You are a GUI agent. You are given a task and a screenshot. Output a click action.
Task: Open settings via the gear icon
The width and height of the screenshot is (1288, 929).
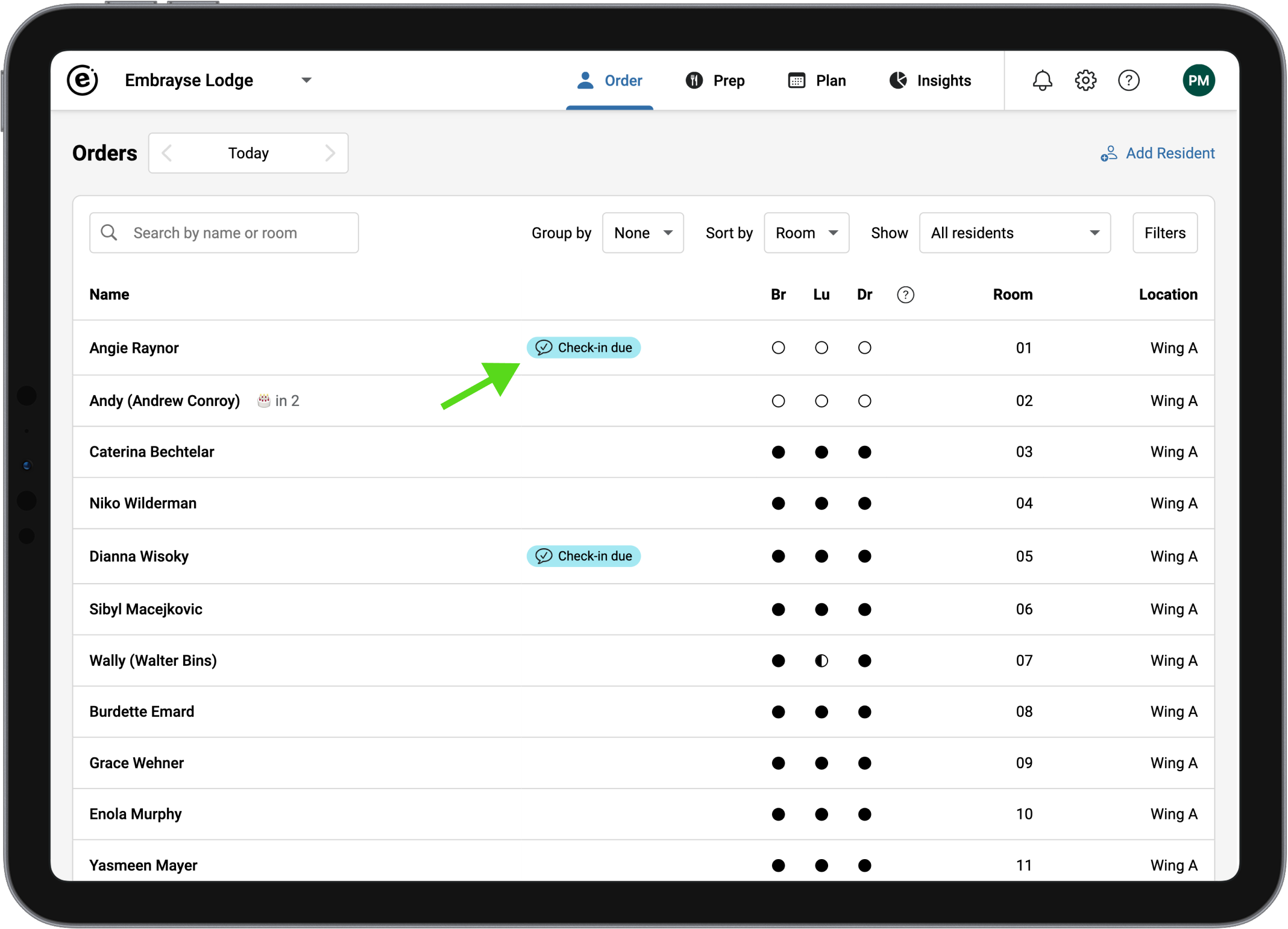pyautogui.click(x=1085, y=80)
